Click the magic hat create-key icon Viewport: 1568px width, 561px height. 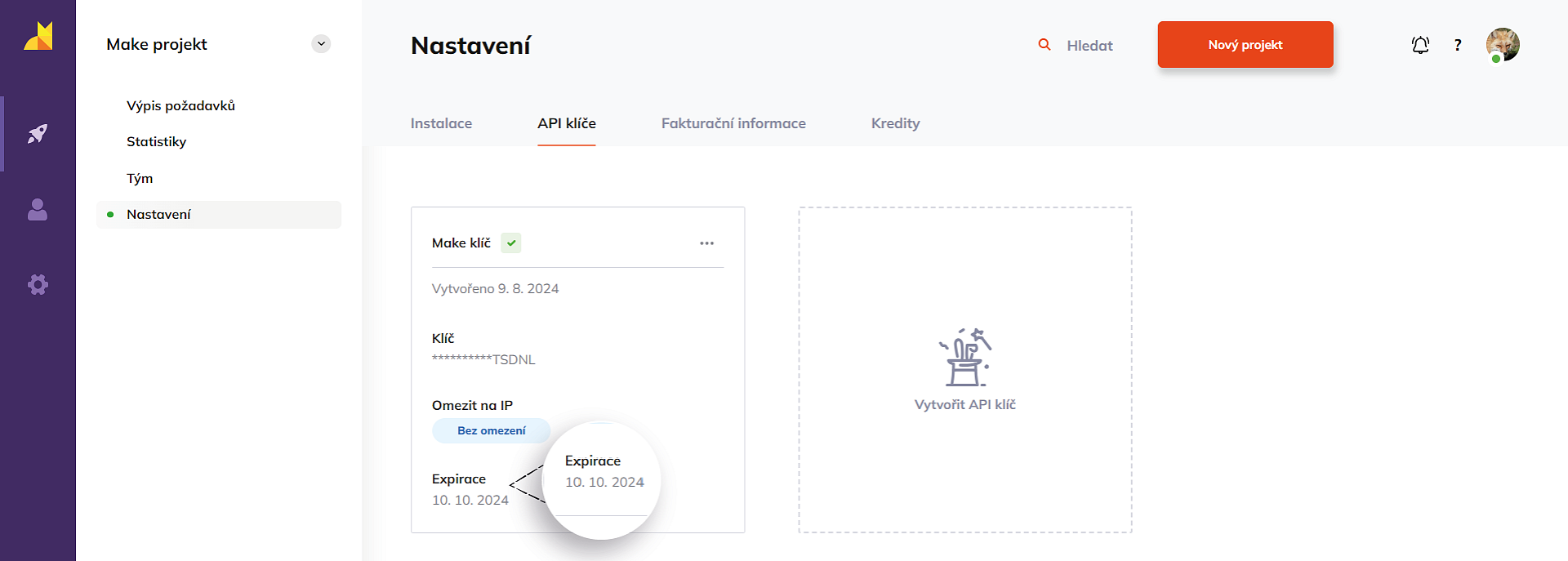(x=964, y=357)
